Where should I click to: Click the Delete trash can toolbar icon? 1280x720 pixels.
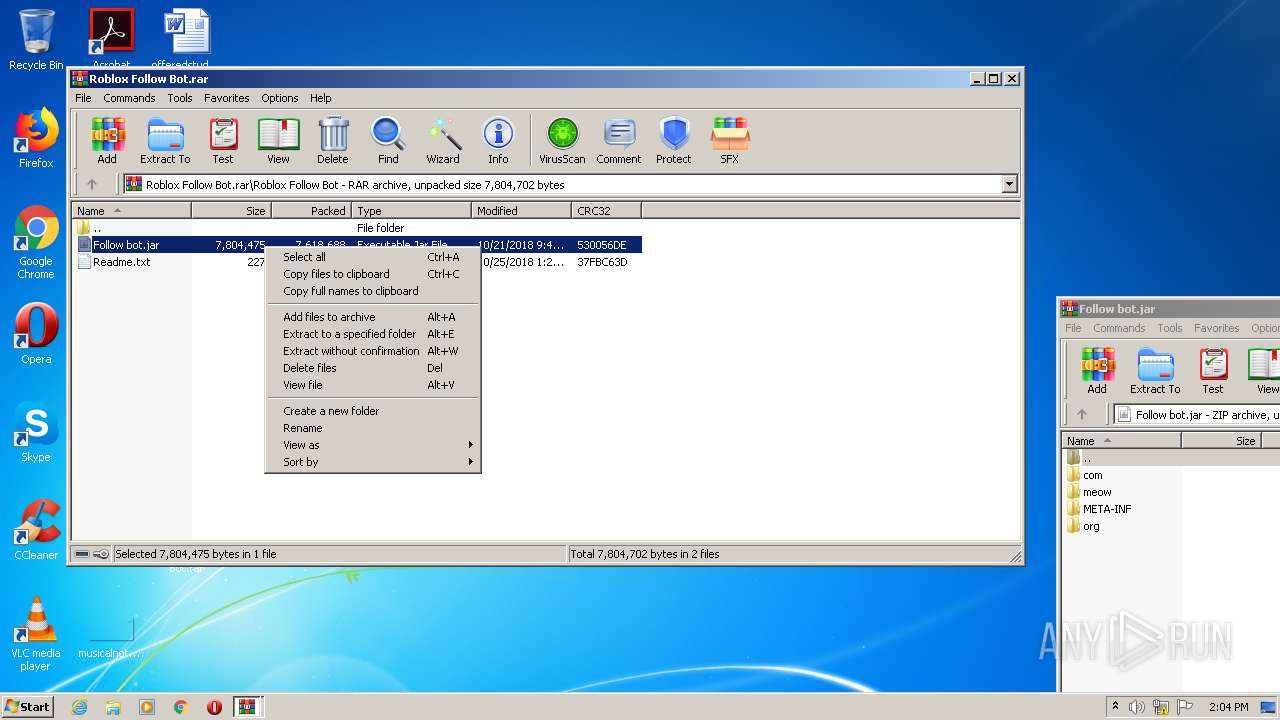point(333,141)
